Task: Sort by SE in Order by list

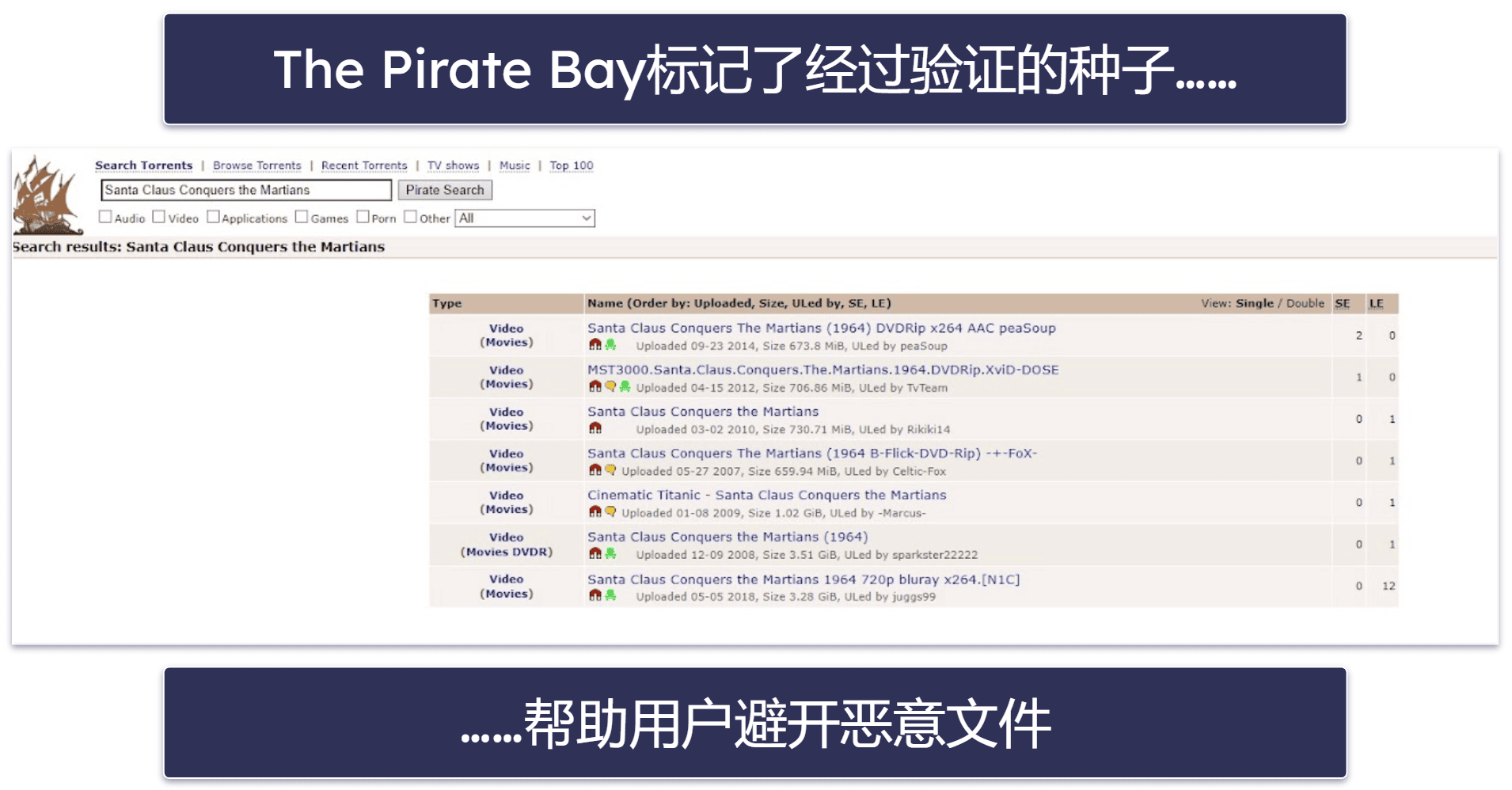Action: pos(857,303)
